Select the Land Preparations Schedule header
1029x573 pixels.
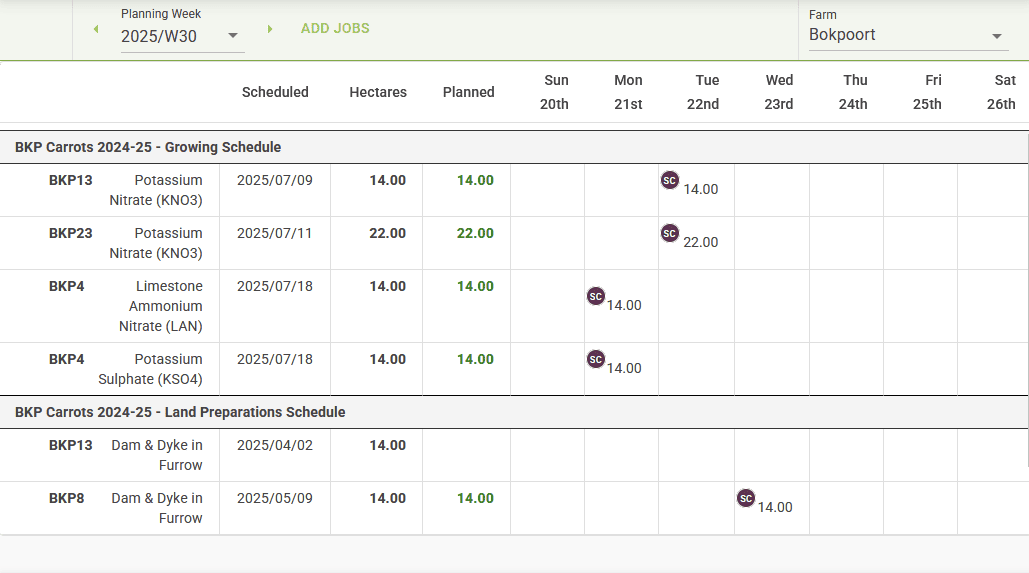180,412
